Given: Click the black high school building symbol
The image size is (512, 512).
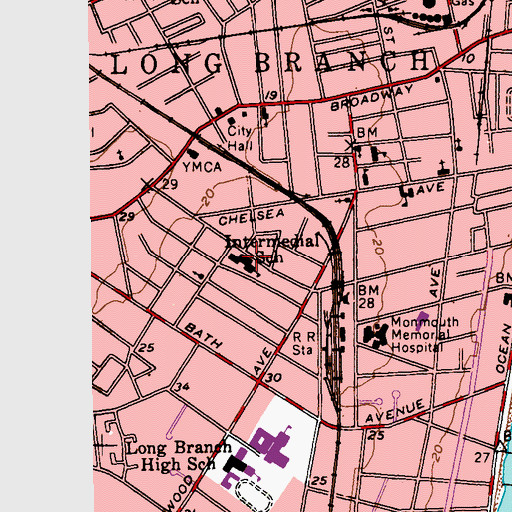Looking at the screenshot, I should point(234,464).
